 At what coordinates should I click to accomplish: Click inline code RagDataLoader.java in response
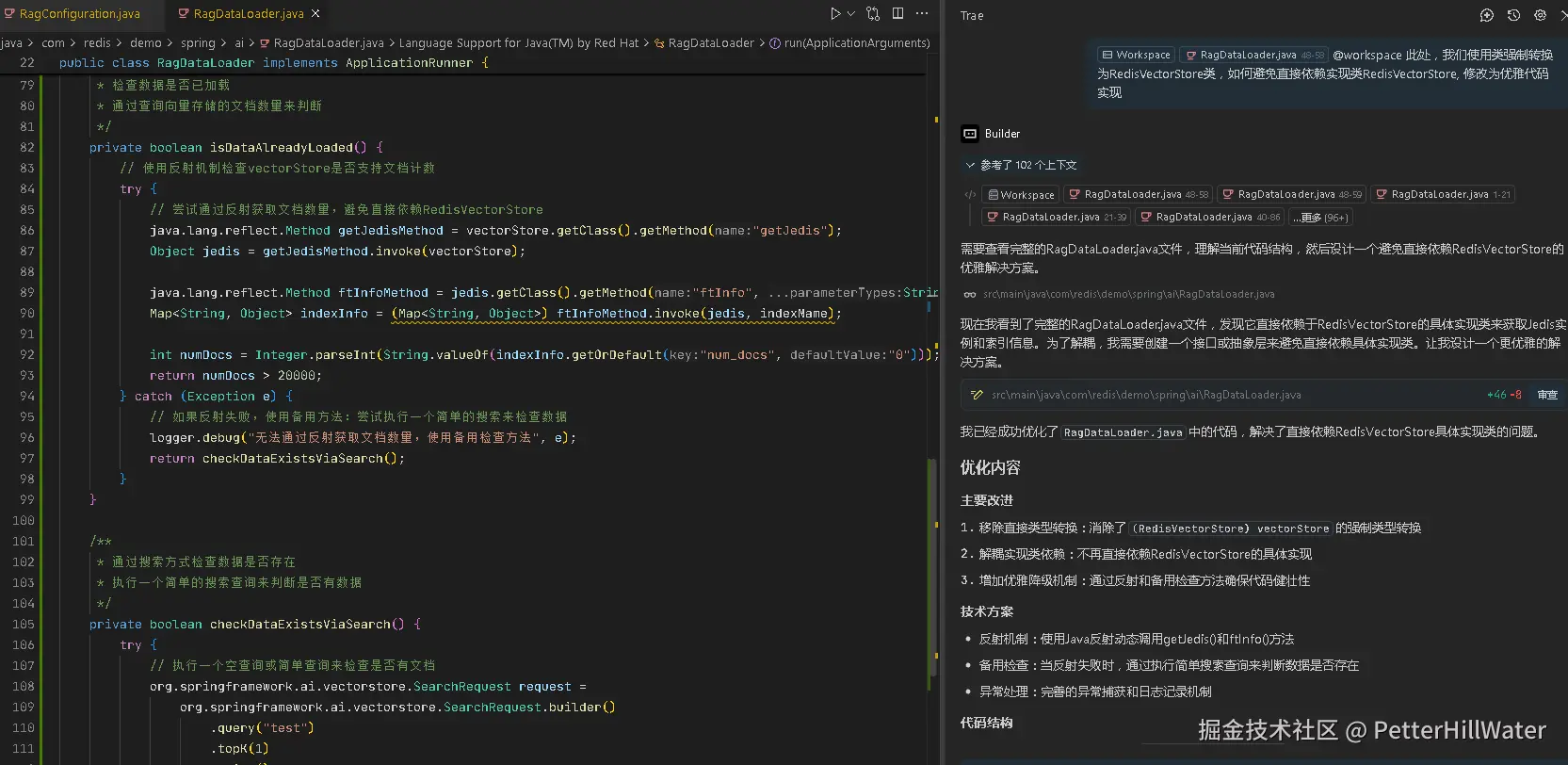tap(1123, 432)
